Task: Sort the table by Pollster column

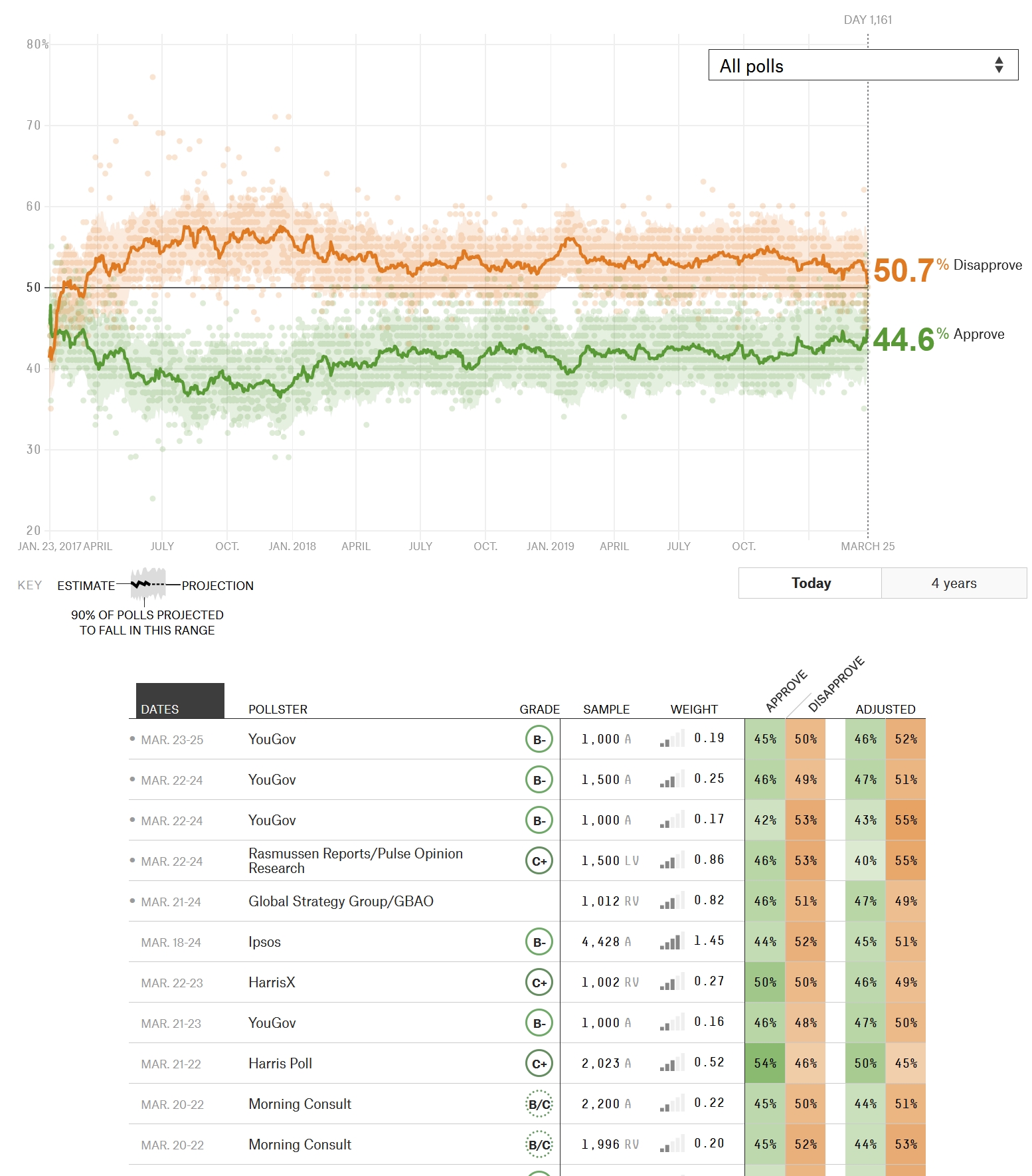Action: (278, 709)
